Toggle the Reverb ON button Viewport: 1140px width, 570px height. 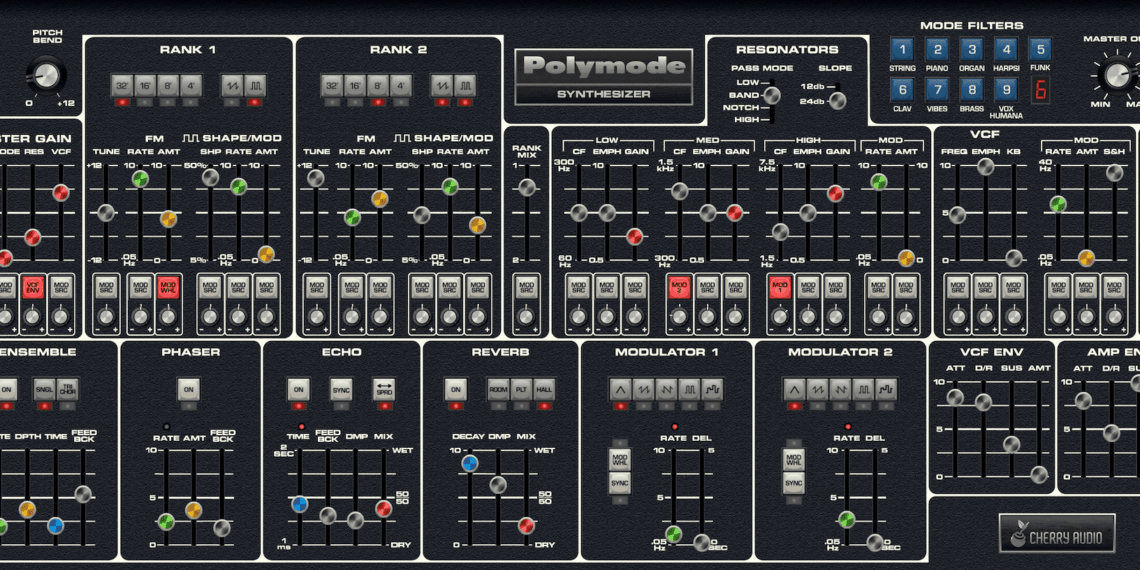coord(456,389)
